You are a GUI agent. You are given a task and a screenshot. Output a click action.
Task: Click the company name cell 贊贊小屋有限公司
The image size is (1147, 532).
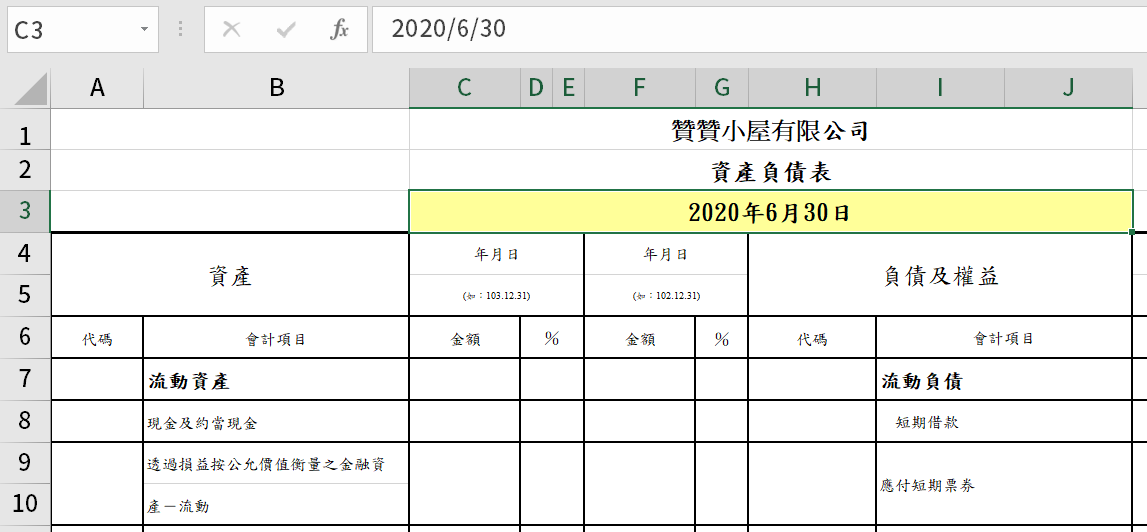click(770, 130)
